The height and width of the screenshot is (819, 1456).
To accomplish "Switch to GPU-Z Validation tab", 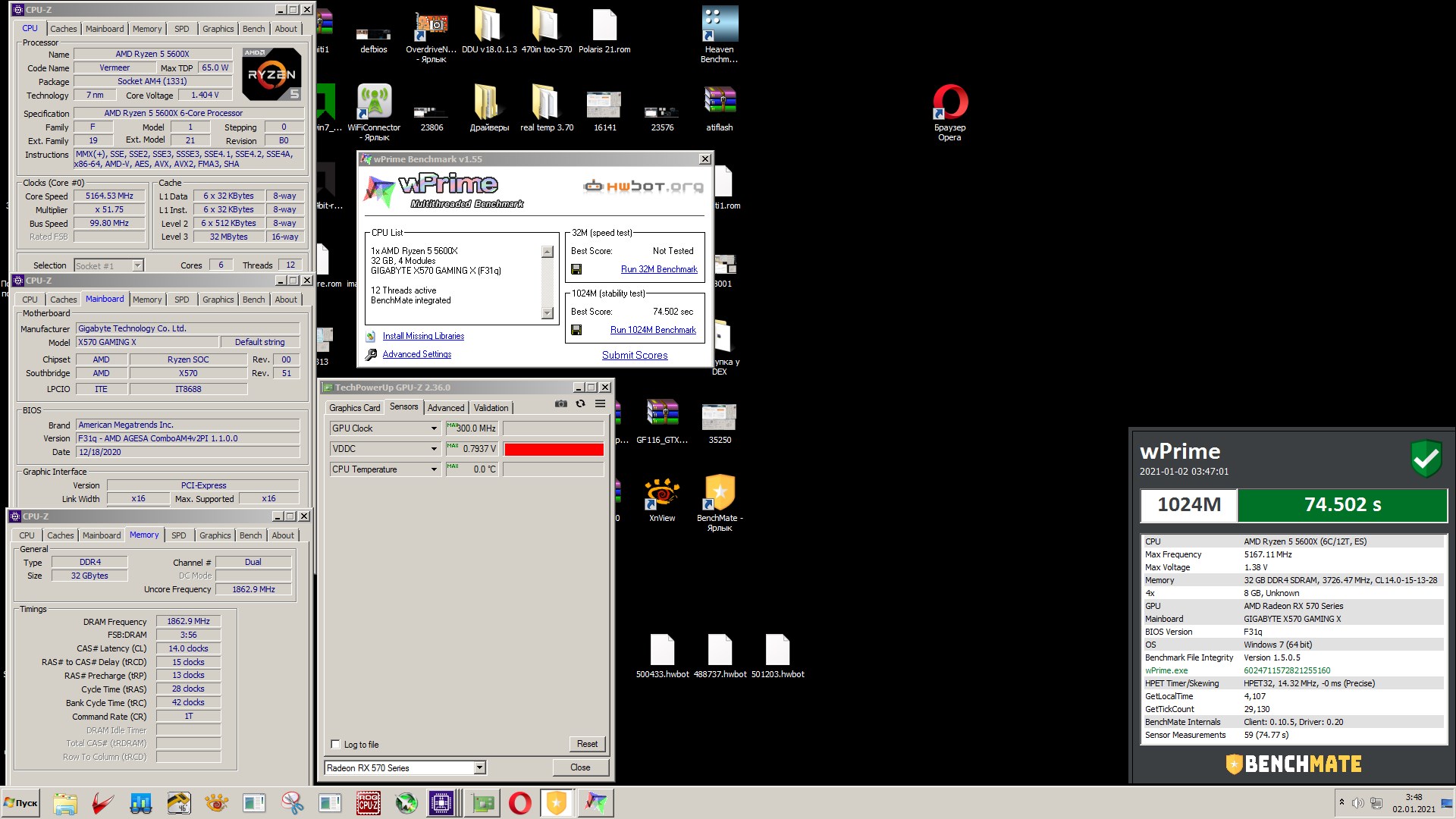I will [x=491, y=408].
